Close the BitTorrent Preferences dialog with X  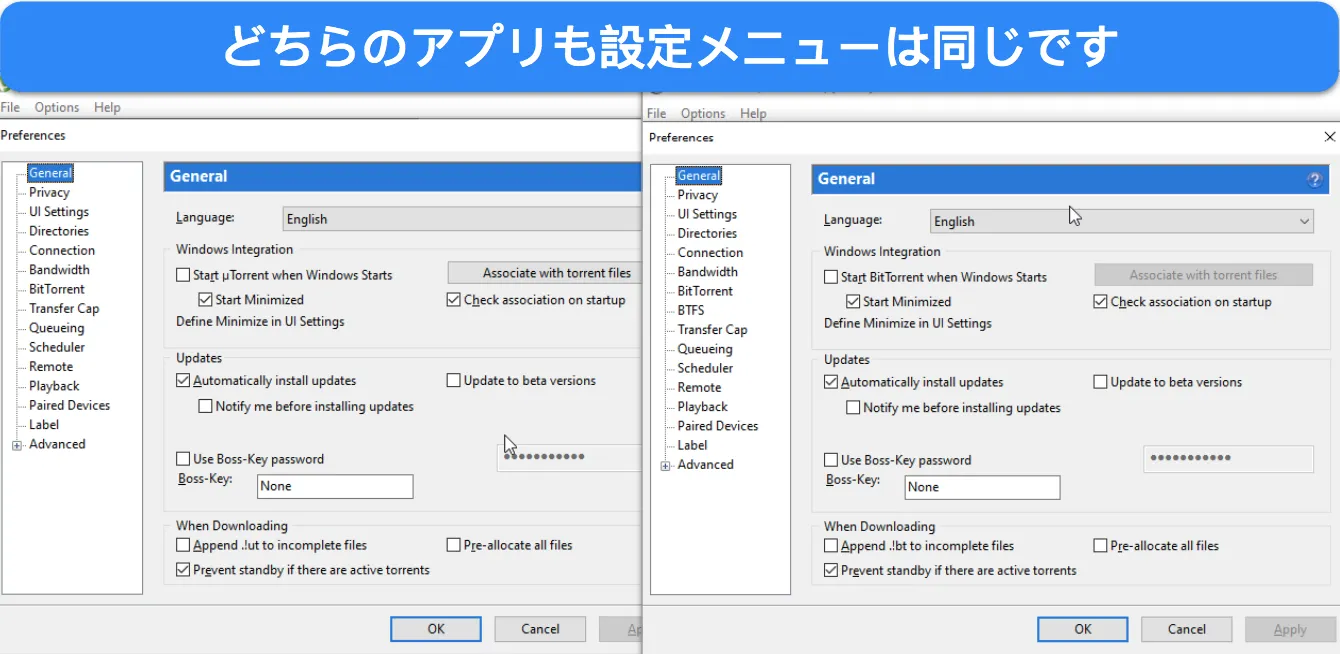(1329, 137)
